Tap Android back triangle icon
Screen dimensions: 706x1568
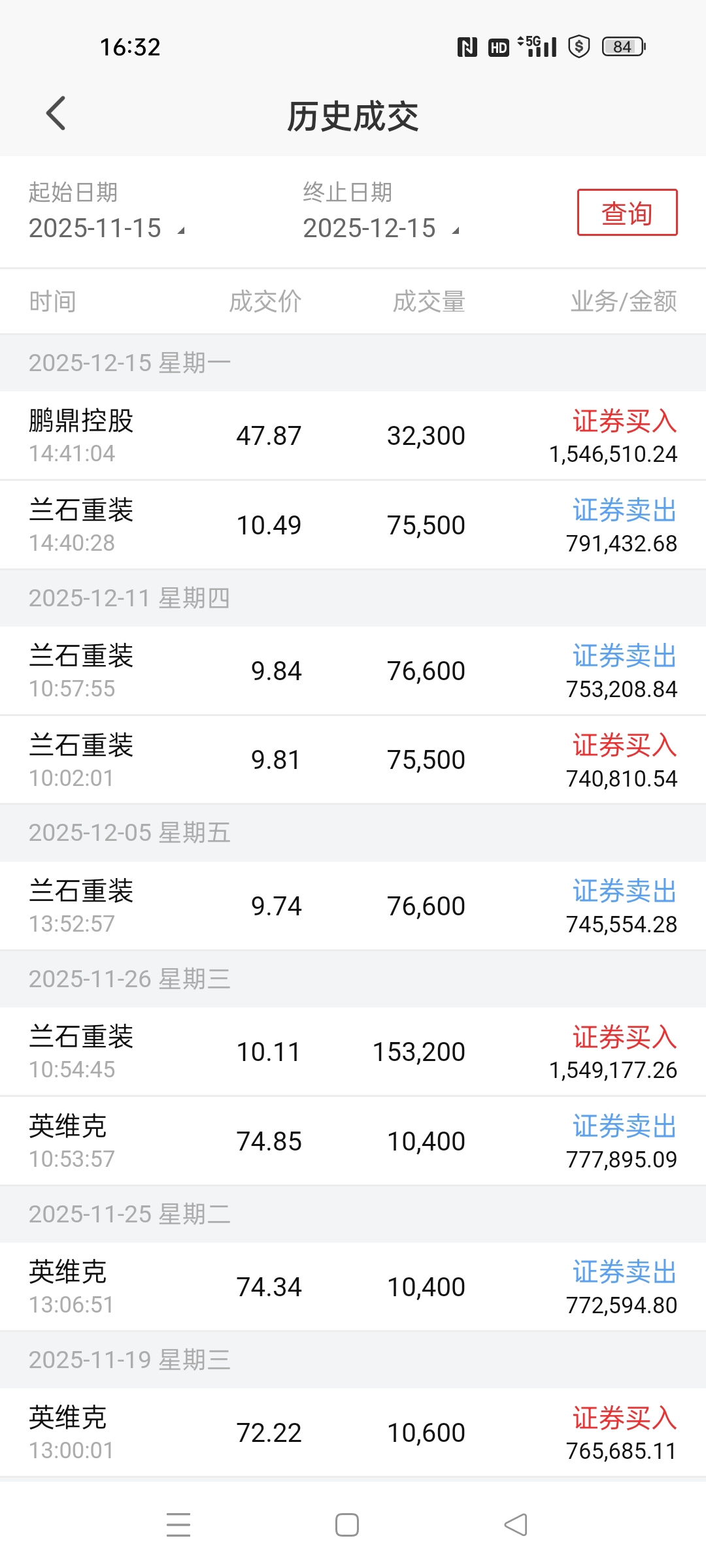(516, 1524)
